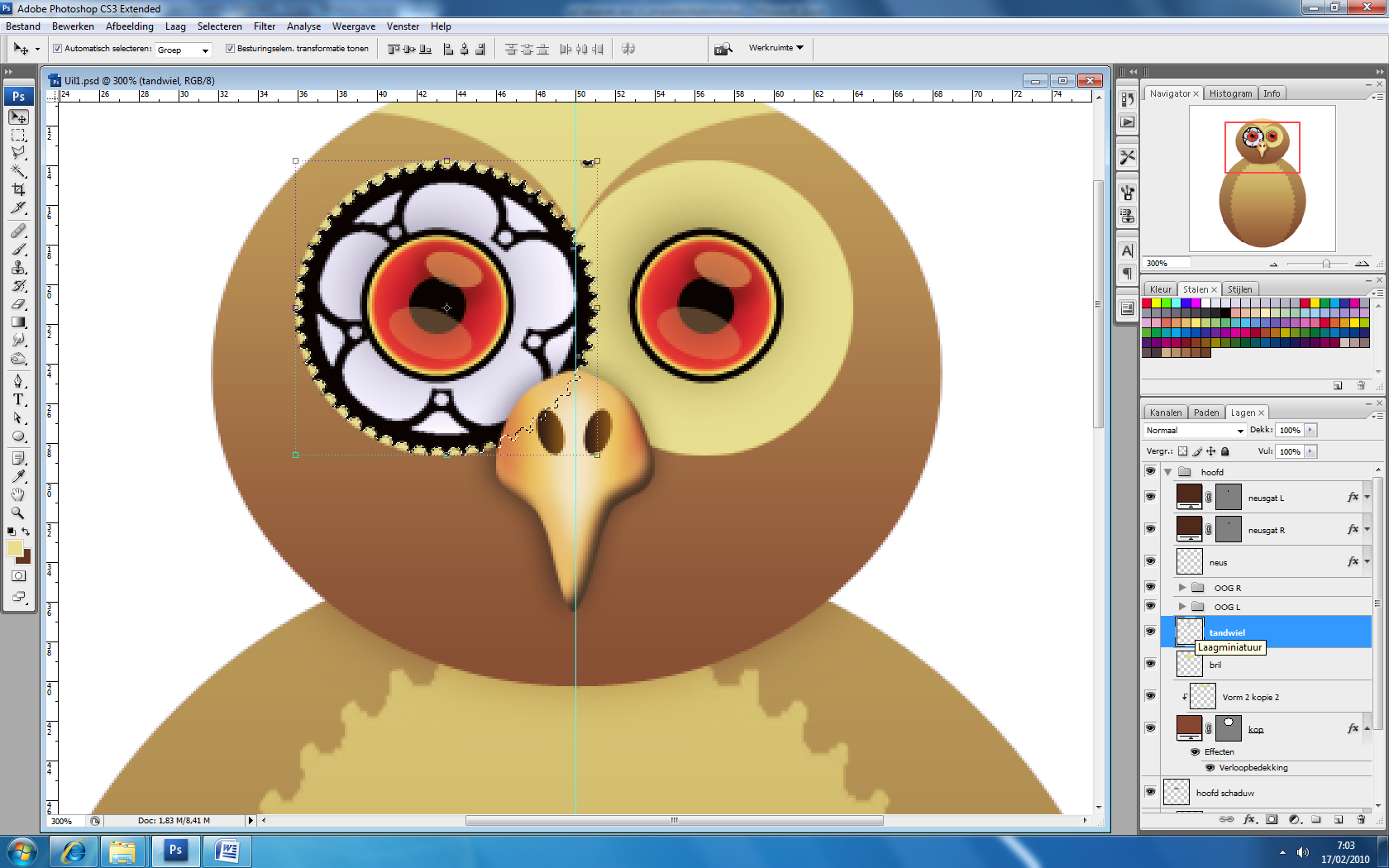Click the Go to Bridge icon
Image resolution: width=1389 pixels, height=868 pixels.
click(x=723, y=49)
